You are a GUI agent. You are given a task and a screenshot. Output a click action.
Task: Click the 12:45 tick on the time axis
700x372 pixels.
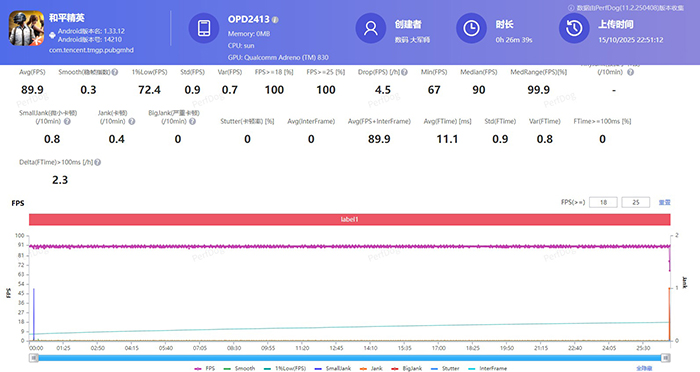336,348
